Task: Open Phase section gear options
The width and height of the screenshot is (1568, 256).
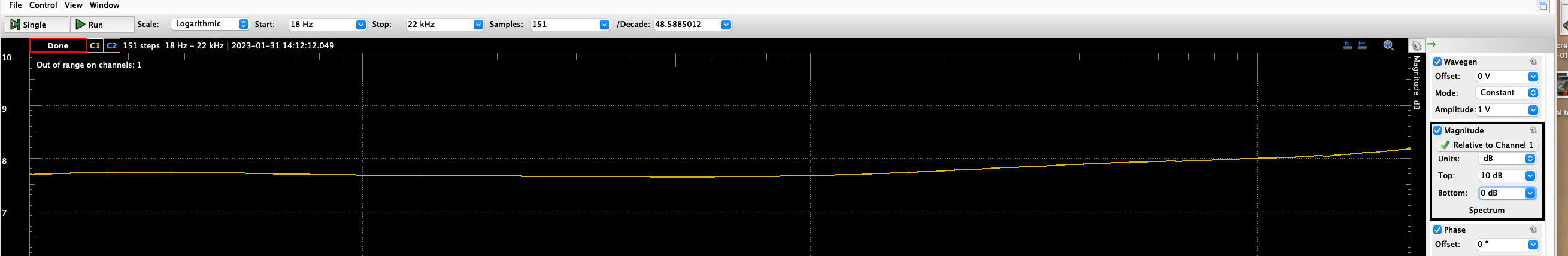Action: tap(1533, 229)
